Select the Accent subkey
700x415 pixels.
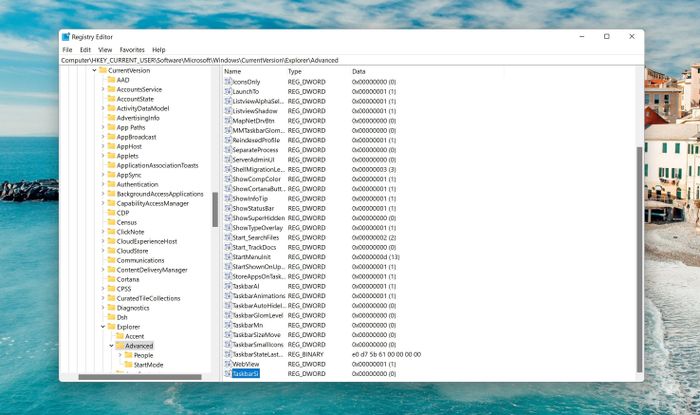click(x=134, y=336)
